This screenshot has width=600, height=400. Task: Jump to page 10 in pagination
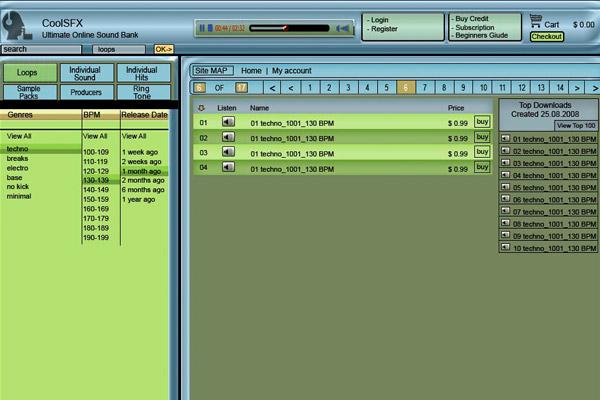[x=483, y=88]
